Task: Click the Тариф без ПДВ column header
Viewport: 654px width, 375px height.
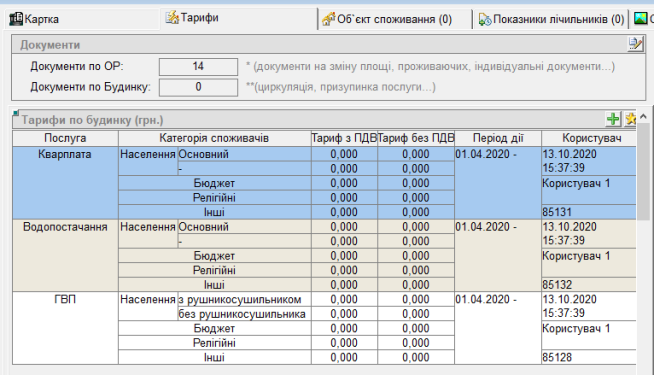Action: 416,138
